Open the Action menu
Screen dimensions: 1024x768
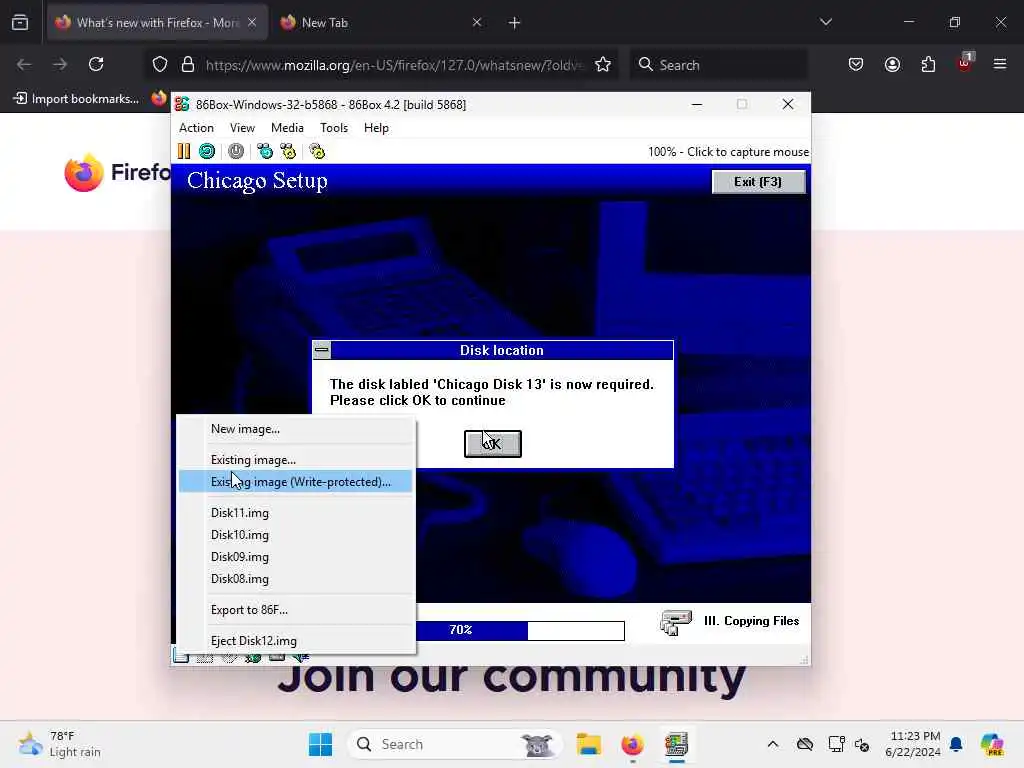(x=197, y=128)
